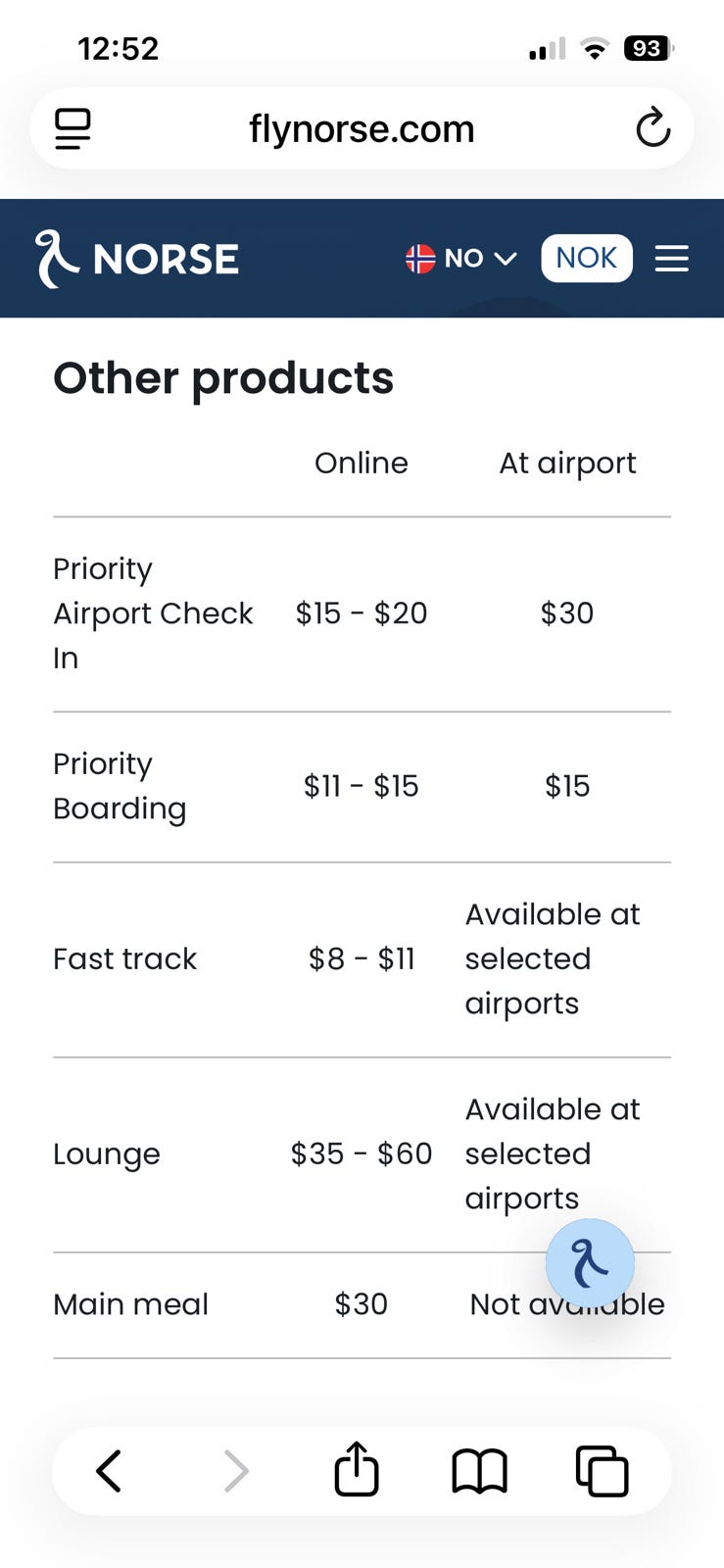
Task: Tap the Other products heading
Action: click(223, 378)
